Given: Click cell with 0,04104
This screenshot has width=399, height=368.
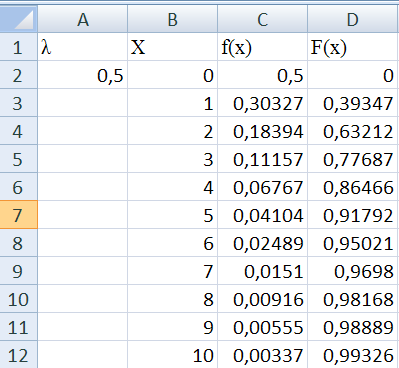Looking at the screenshot, I should (x=262, y=215).
